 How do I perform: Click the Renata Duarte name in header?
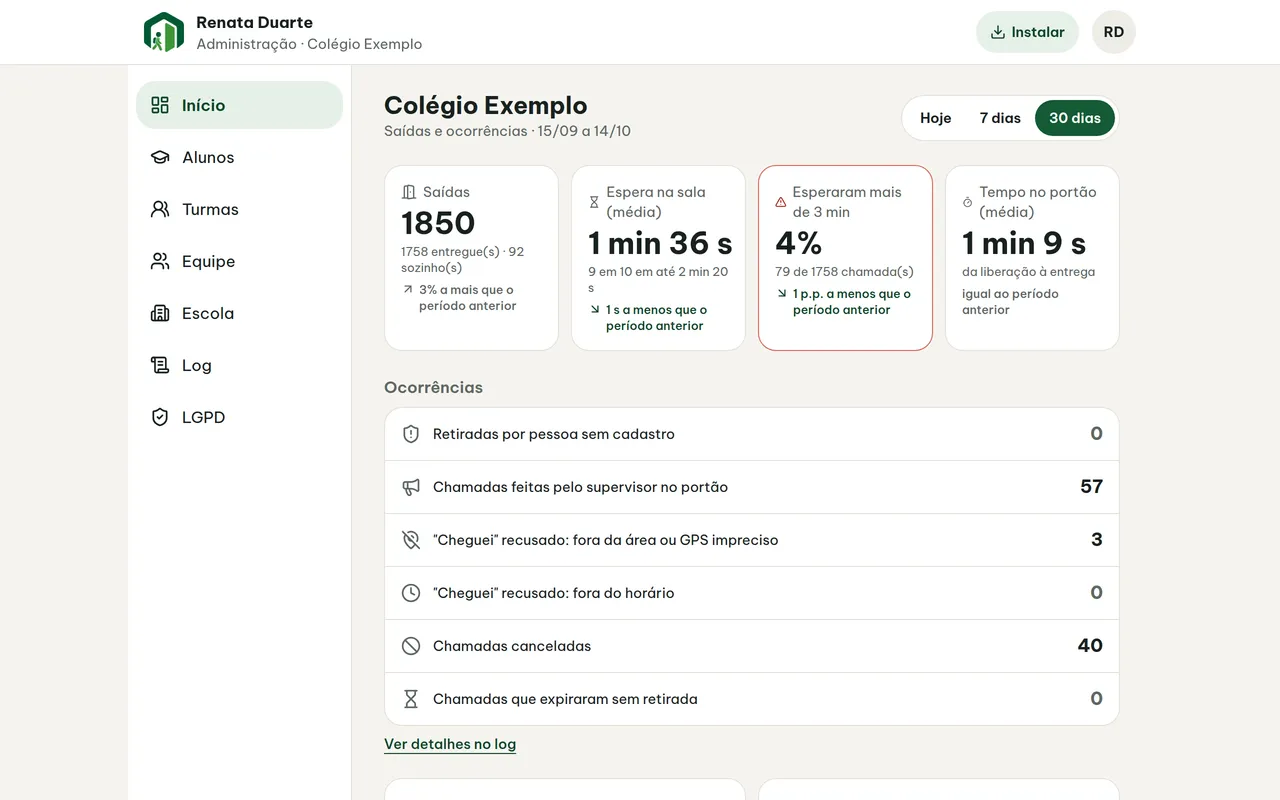pos(254,22)
